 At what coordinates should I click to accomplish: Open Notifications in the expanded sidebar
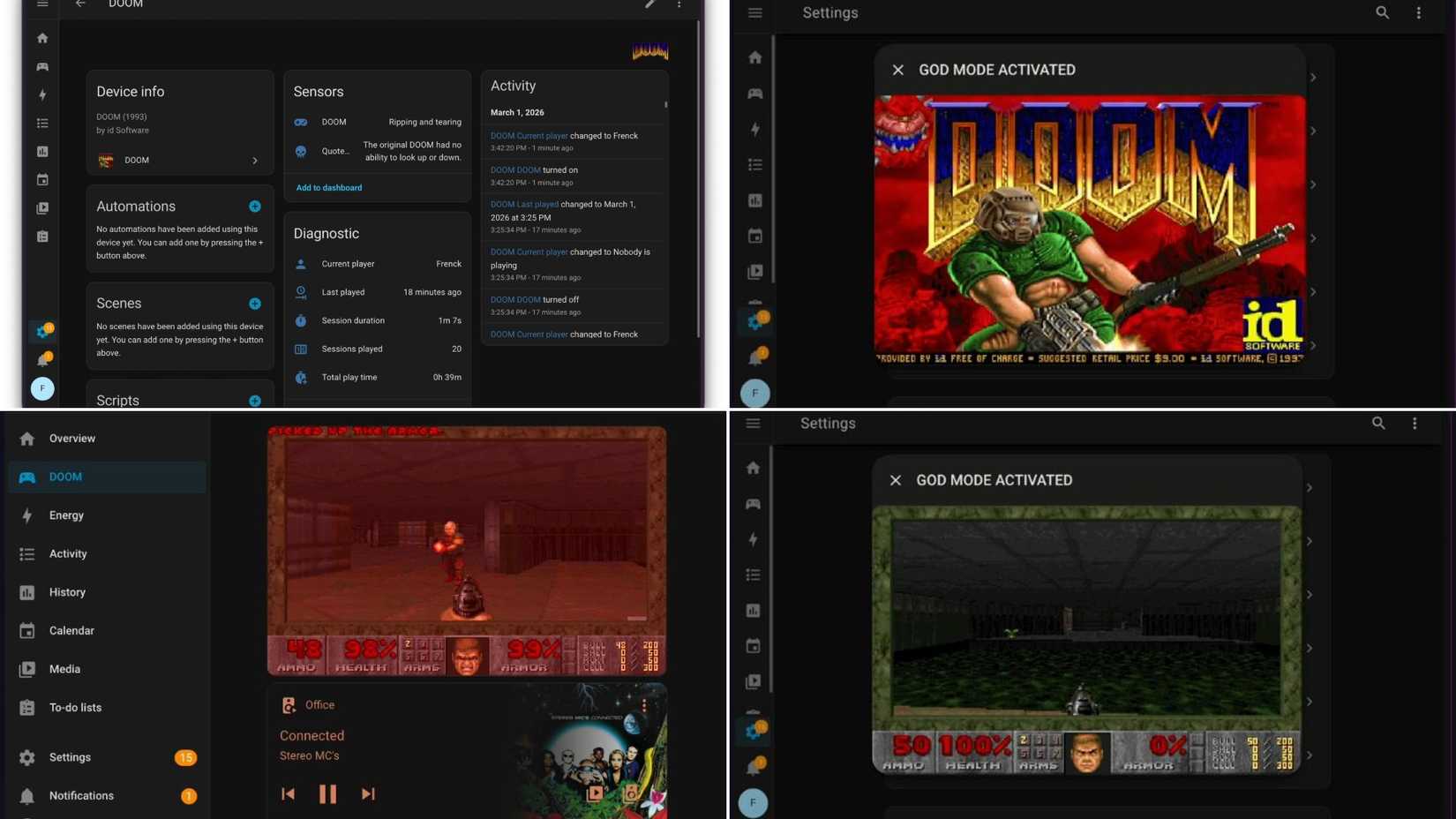click(107, 796)
